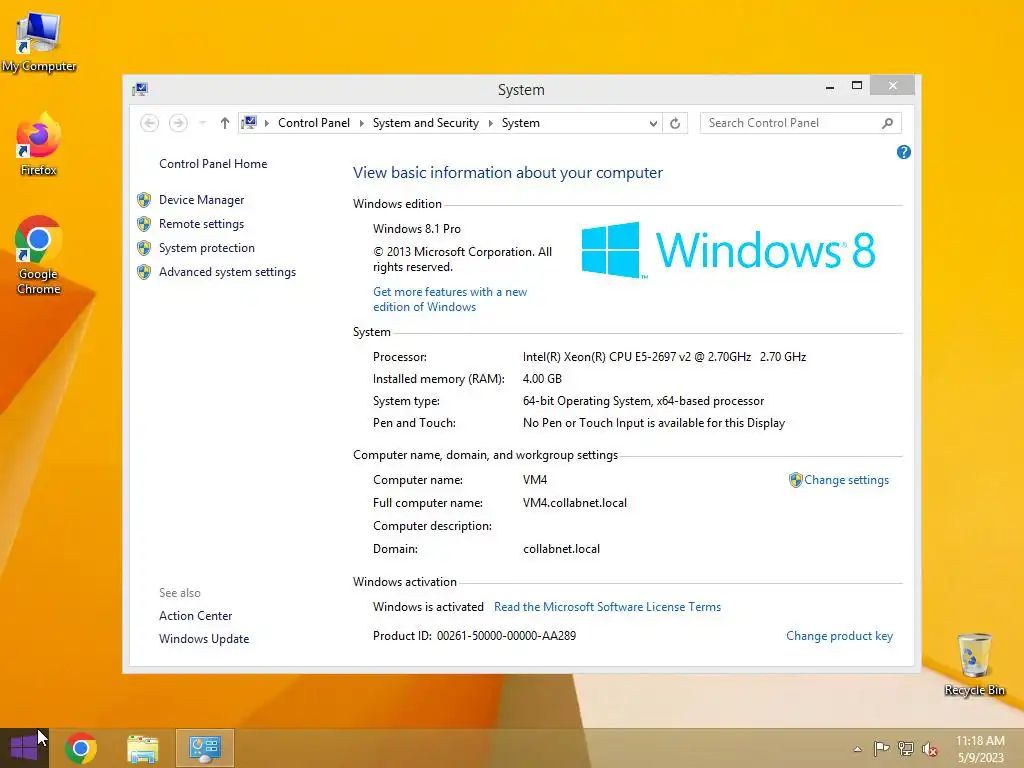
Task: Click the shield icon beside Device Manager
Action: [x=144, y=200]
